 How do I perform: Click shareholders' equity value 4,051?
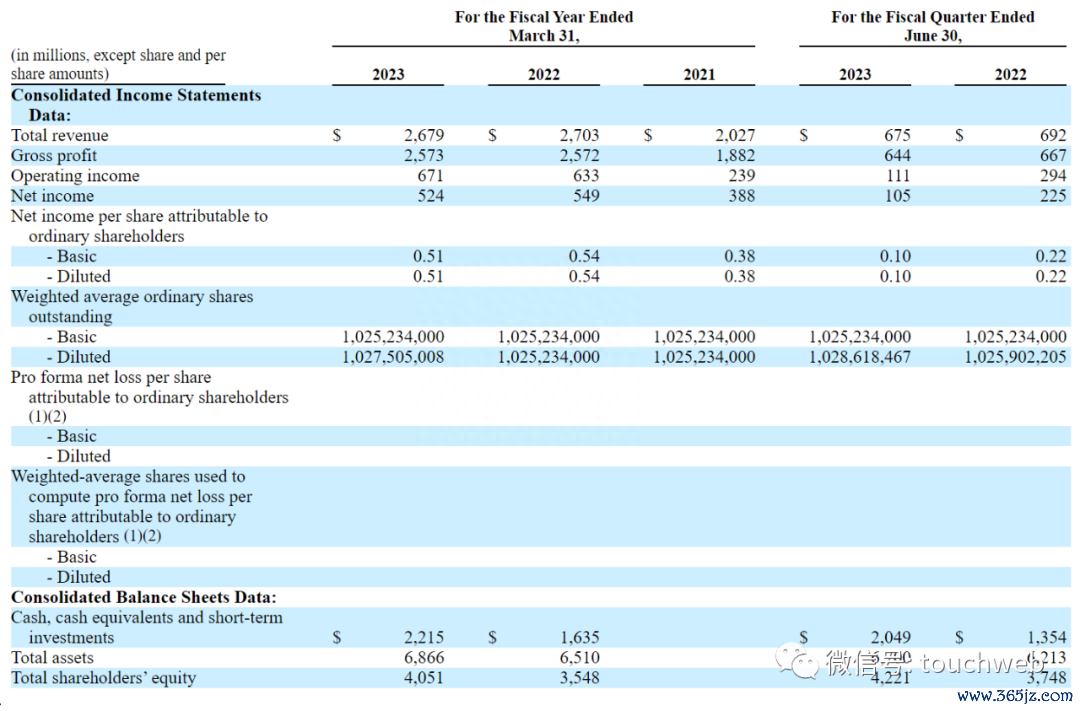coord(424,678)
